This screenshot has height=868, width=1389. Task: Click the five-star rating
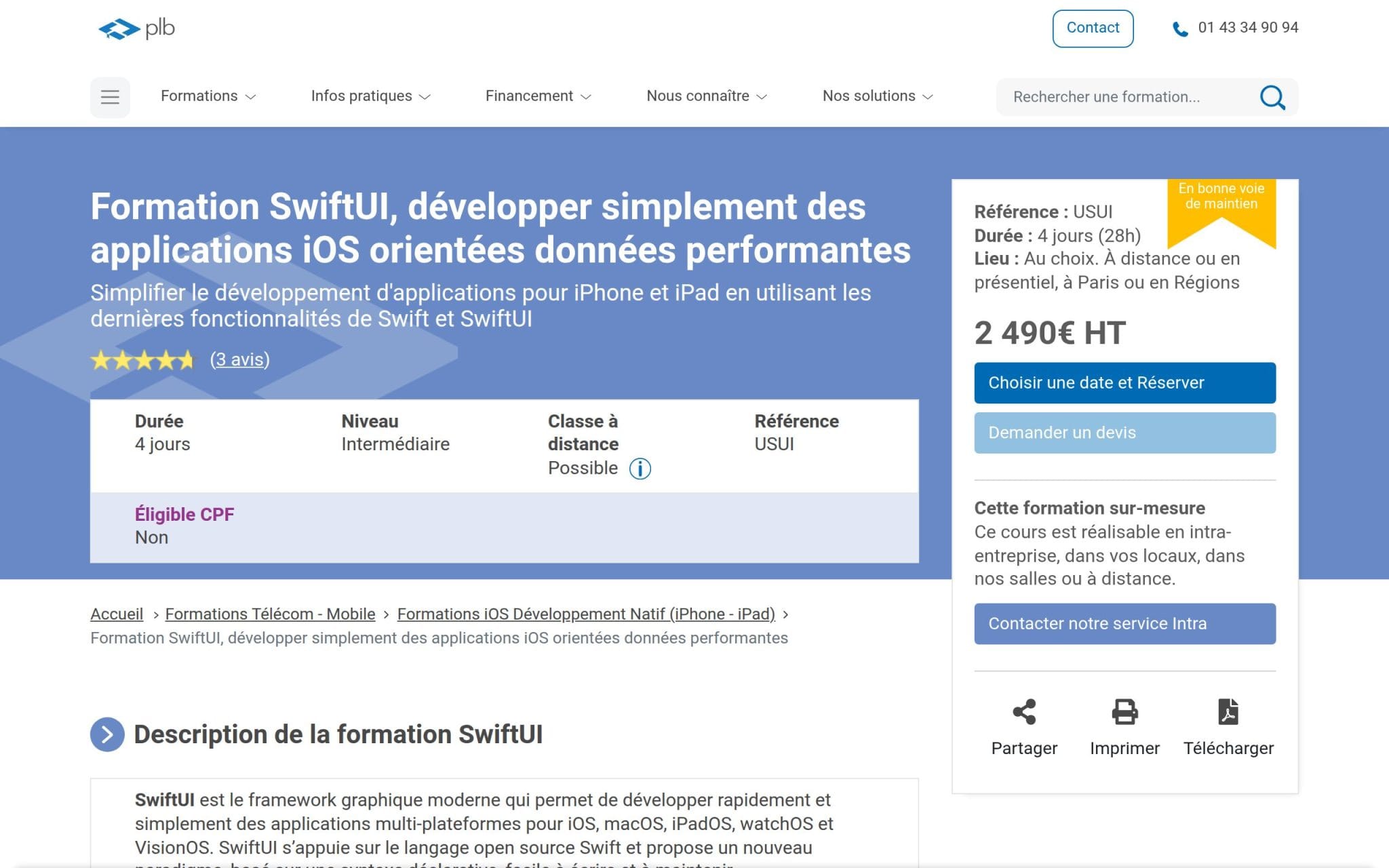(x=142, y=359)
